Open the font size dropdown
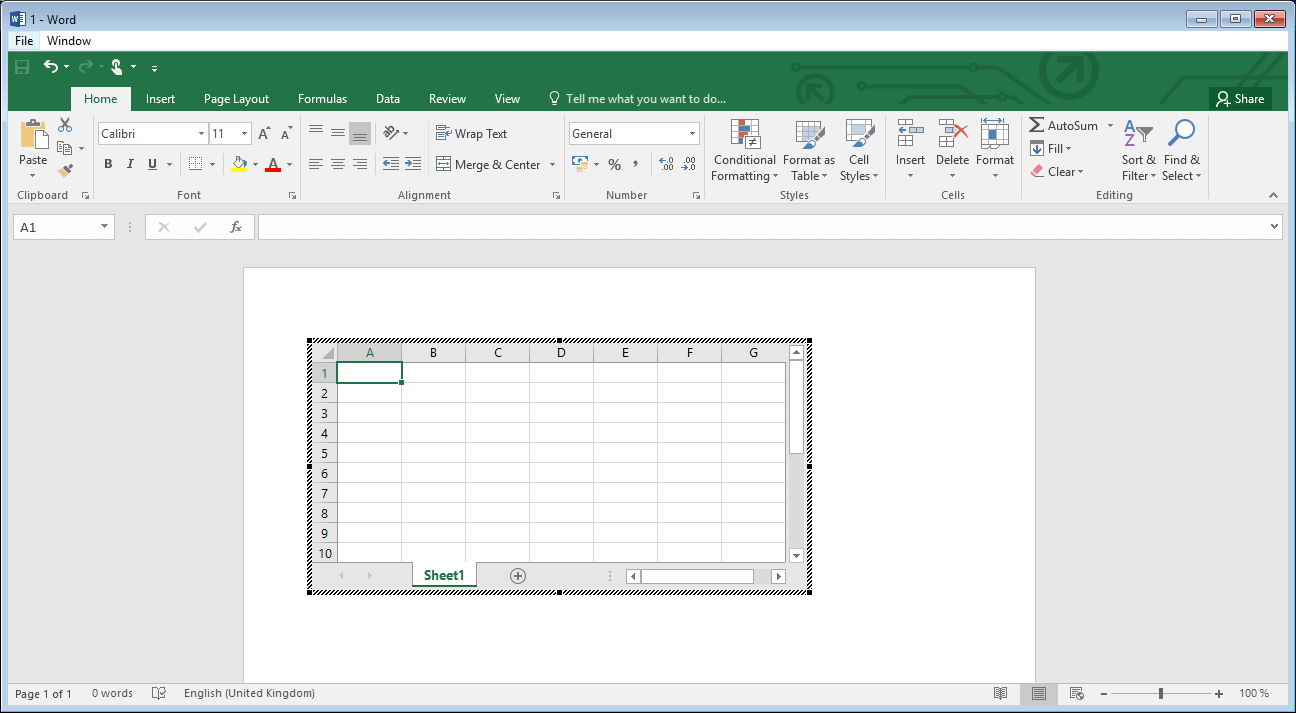The image size is (1296, 713). tap(243, 132)
